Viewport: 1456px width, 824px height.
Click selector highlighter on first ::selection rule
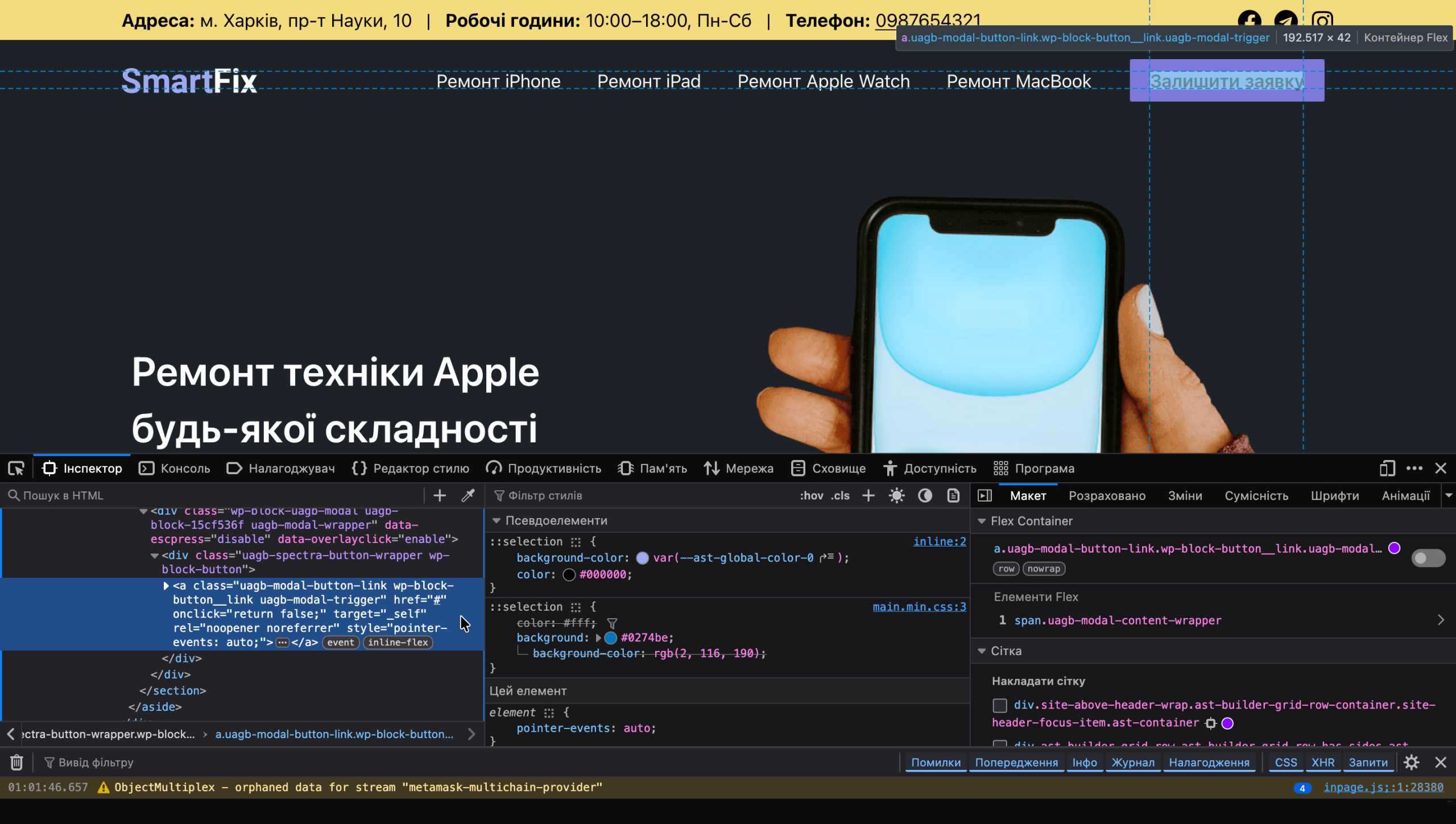(x=576, y=542)
